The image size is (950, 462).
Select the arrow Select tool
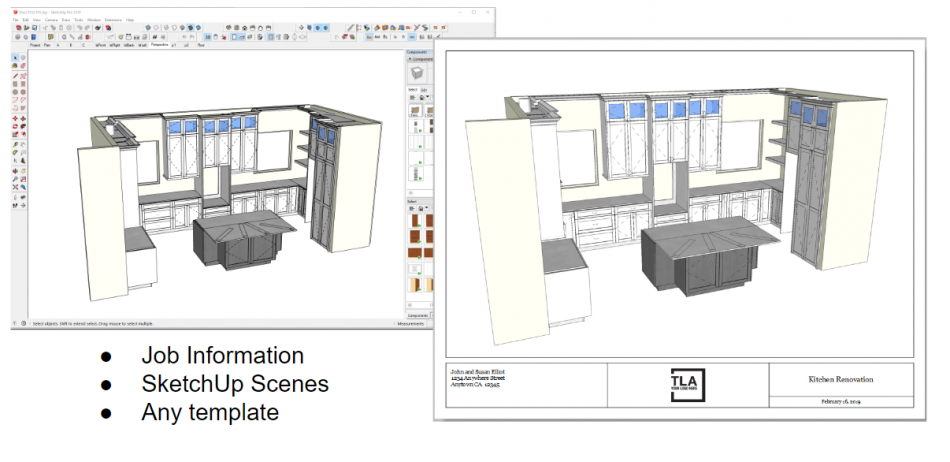[15, 58]
